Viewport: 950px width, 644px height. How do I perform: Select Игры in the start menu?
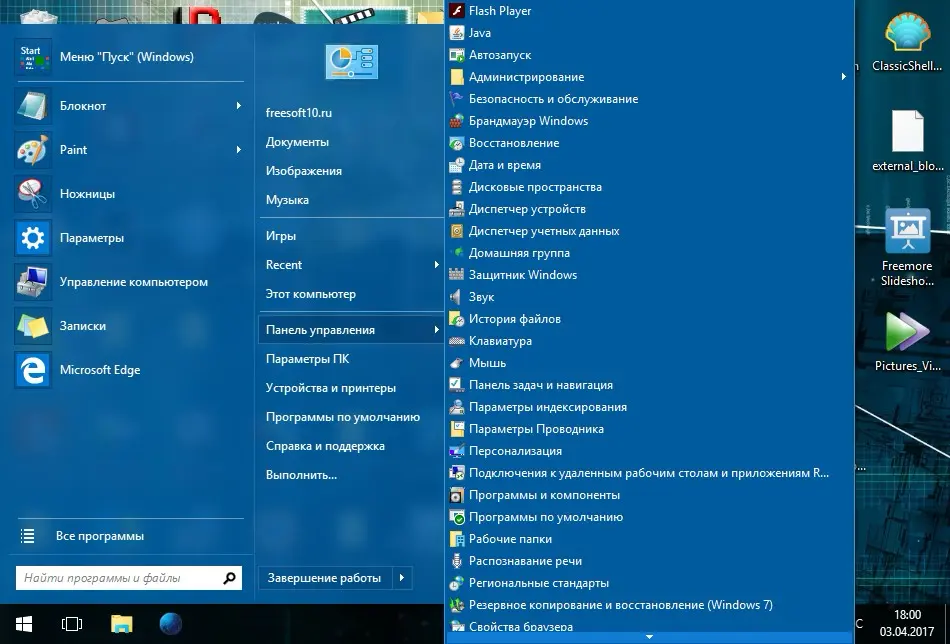(281, 236)
